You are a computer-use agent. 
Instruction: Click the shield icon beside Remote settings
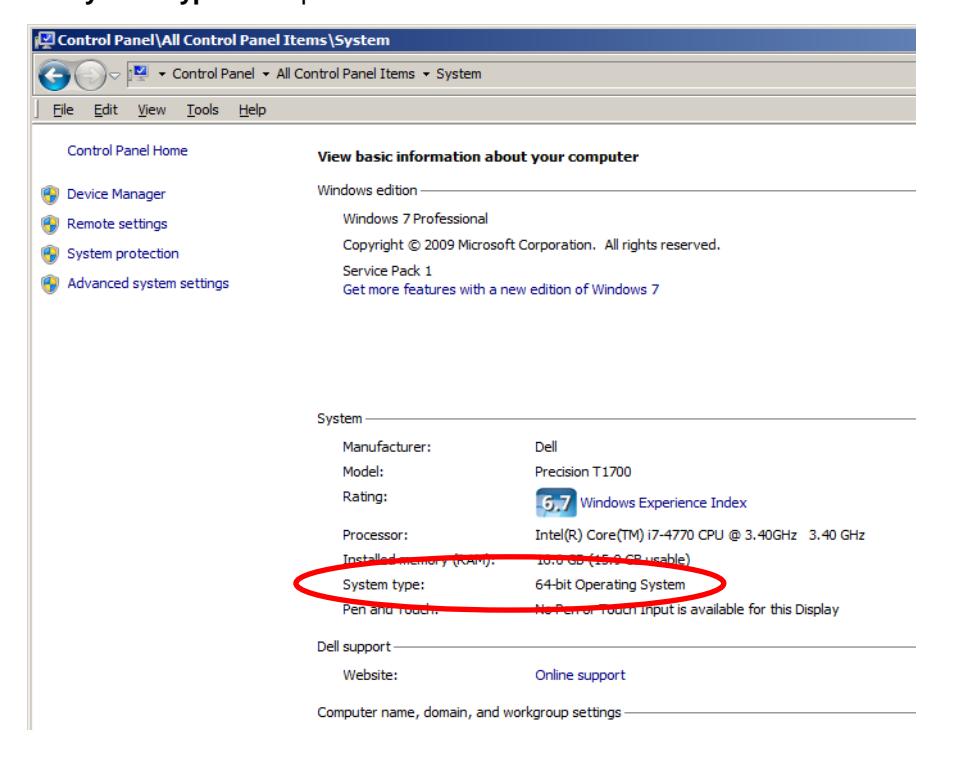pos(50,224)
